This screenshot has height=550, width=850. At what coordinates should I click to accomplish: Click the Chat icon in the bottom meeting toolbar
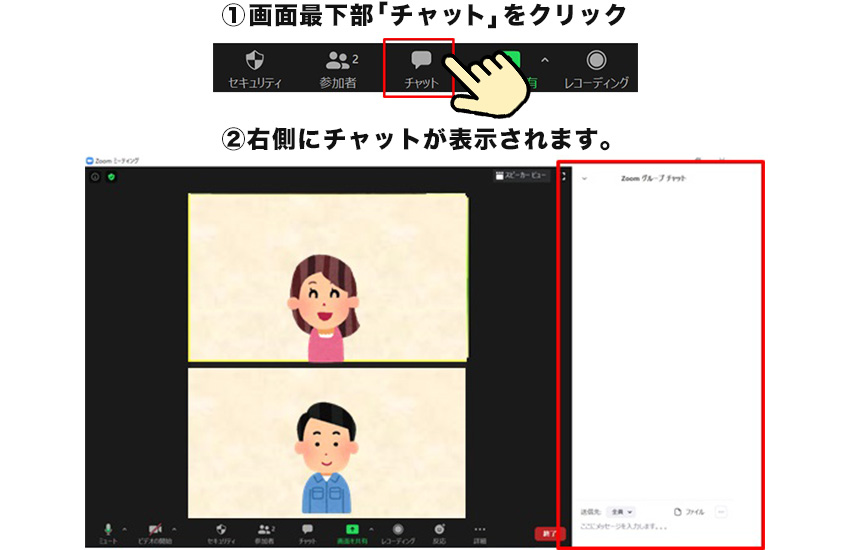click(307, 529)
